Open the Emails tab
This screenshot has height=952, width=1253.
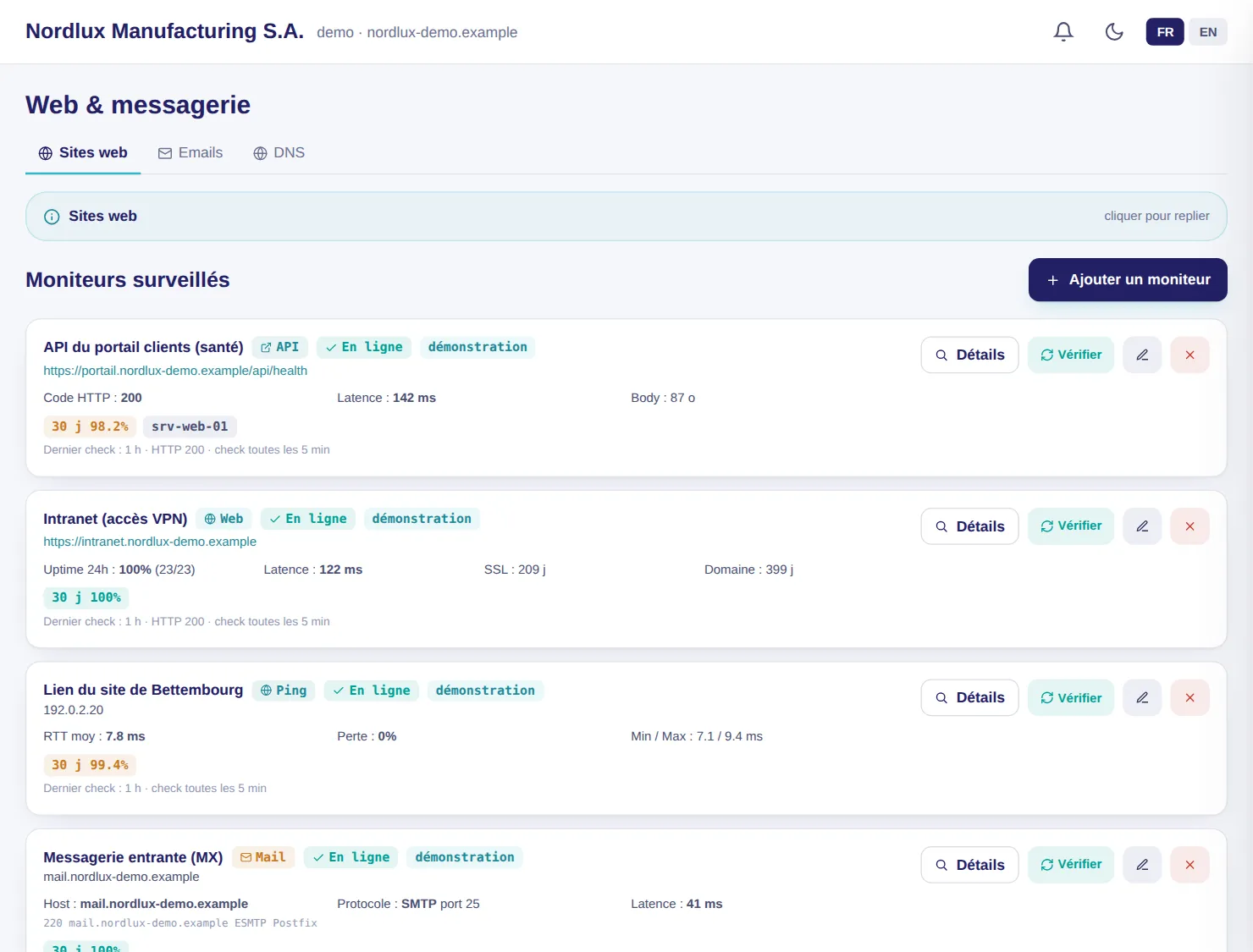[190, 153]
